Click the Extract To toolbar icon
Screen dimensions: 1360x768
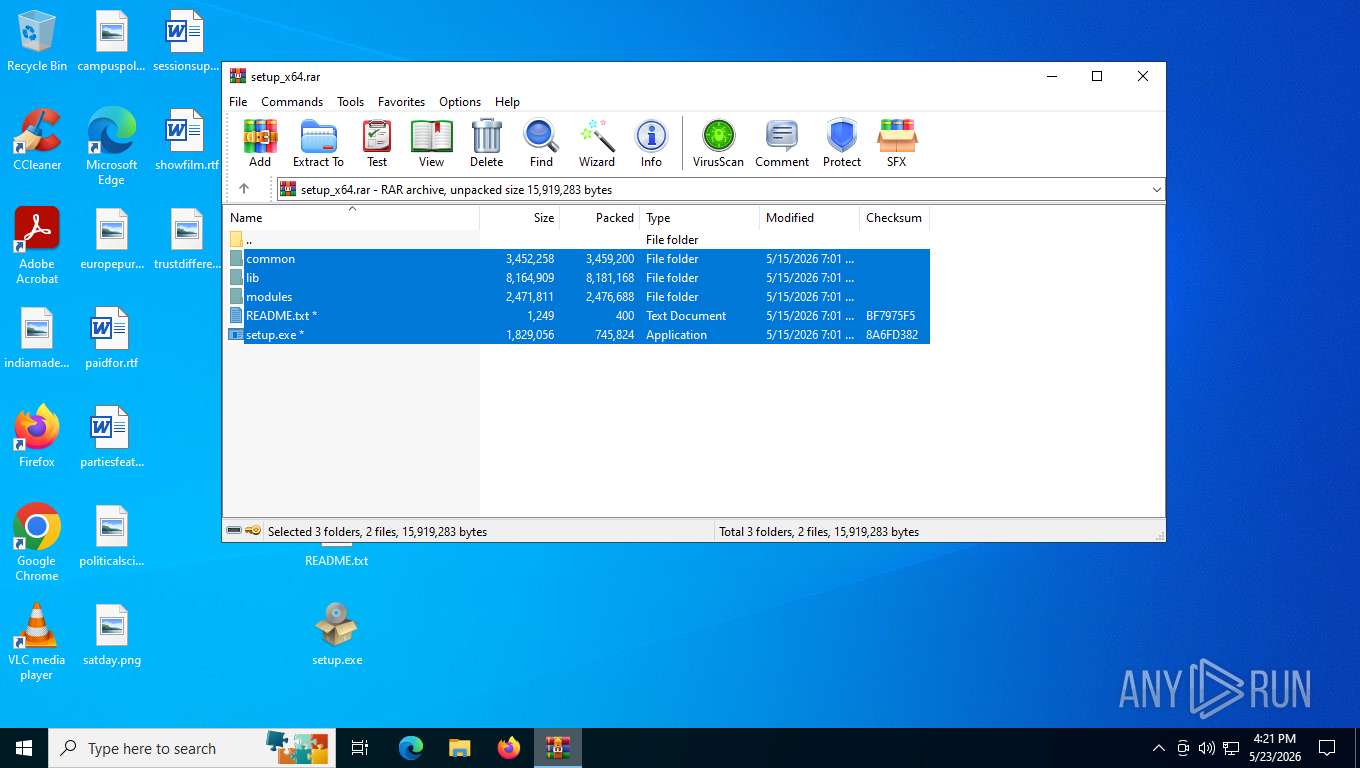click(318, 143)
